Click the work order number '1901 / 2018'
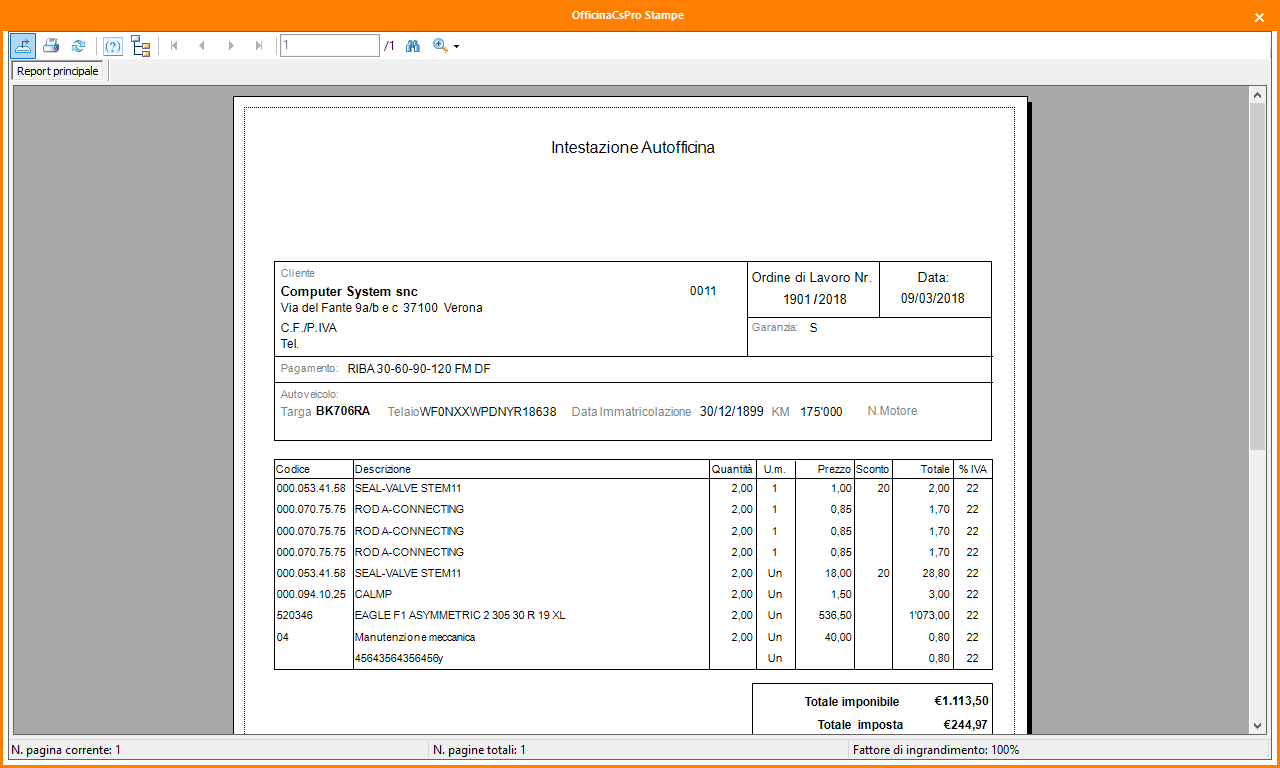The image size is (1280, 768). click(814, 300)
